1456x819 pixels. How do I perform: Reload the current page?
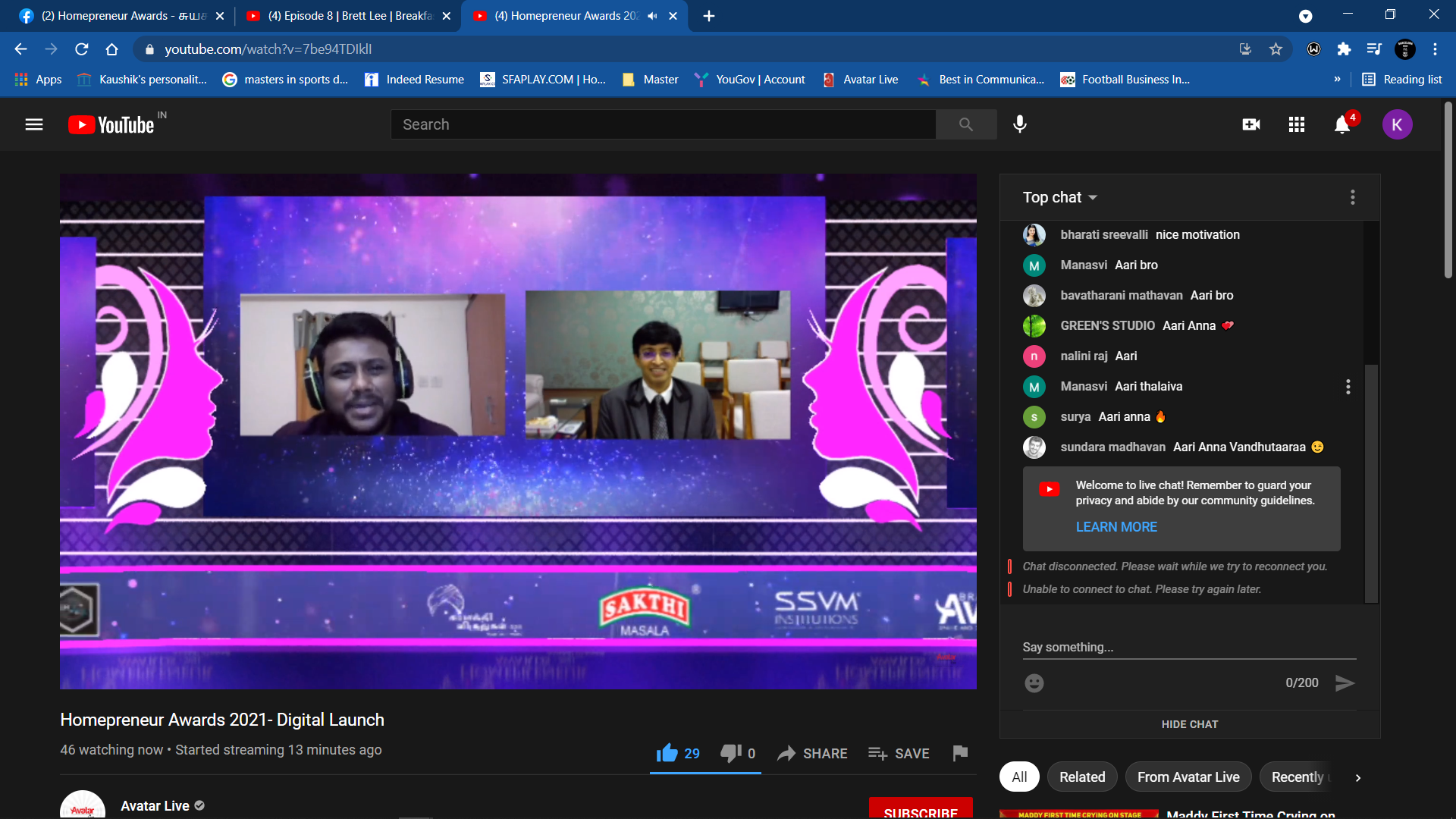(x=81, y=49)
